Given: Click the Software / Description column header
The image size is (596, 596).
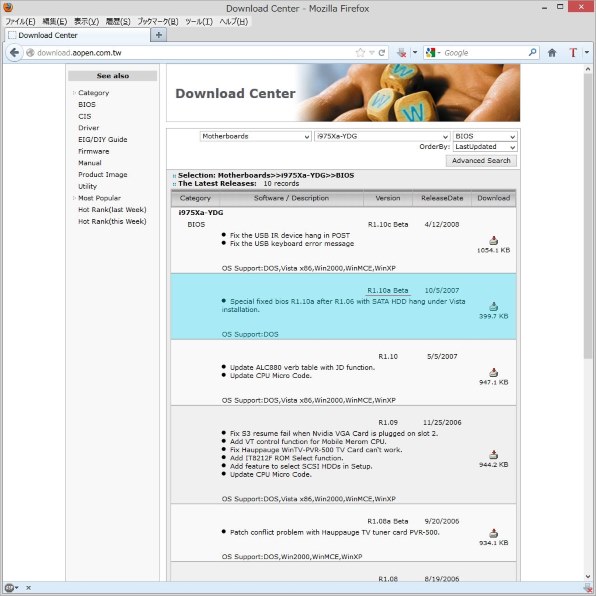Looking at the screenshot, I should [x=291, y=198].
